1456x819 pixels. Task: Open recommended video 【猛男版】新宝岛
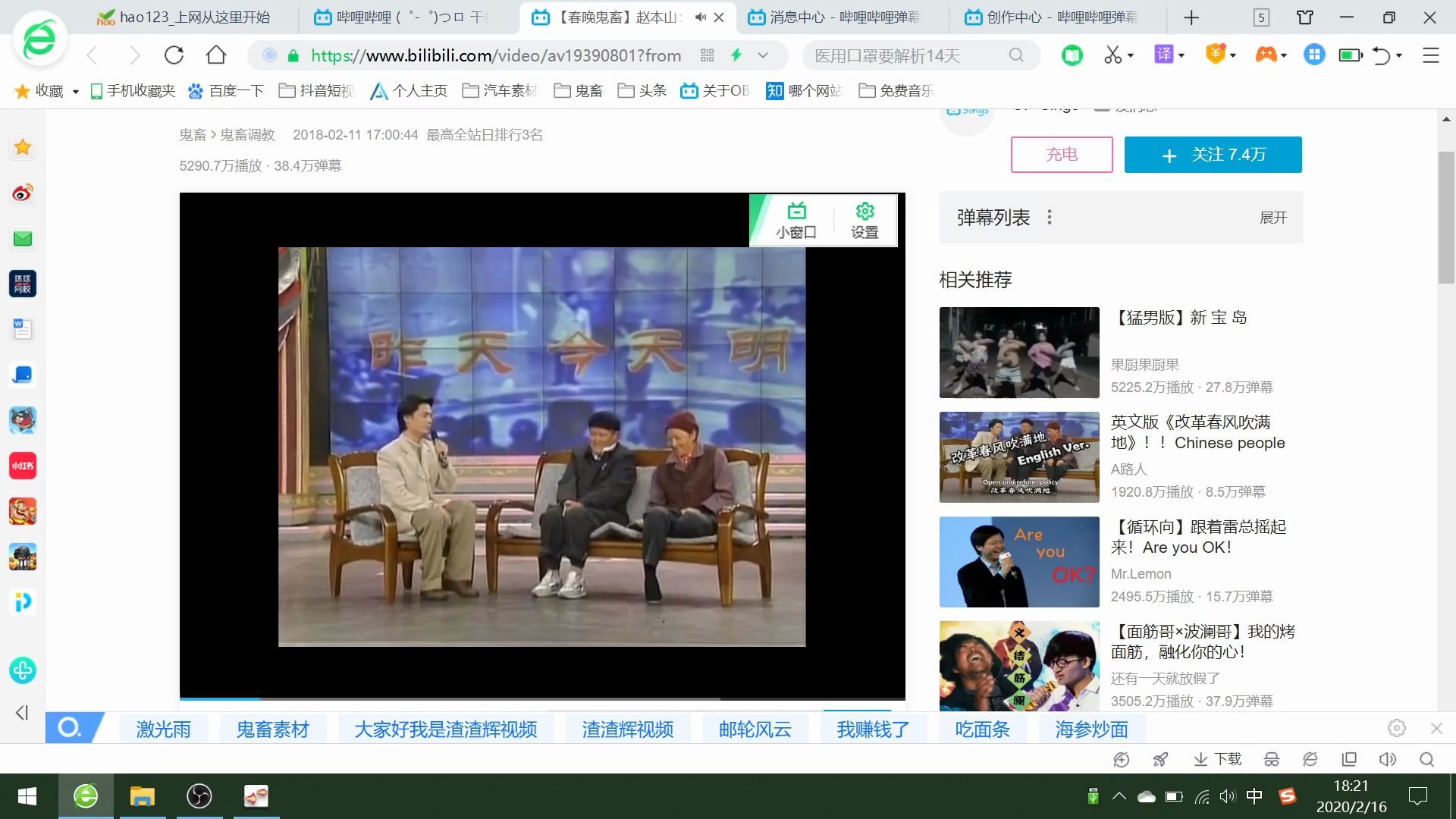click(x=1180, y=318)
